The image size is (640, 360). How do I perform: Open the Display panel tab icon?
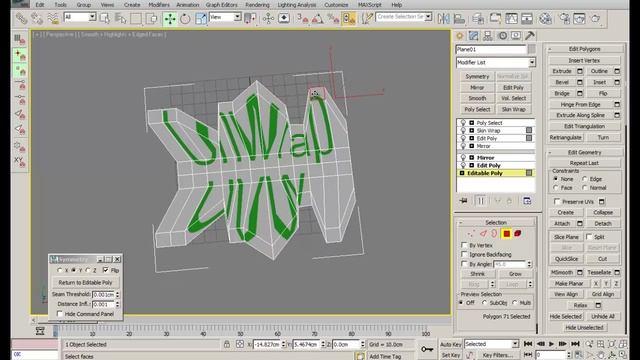point(516,36)
